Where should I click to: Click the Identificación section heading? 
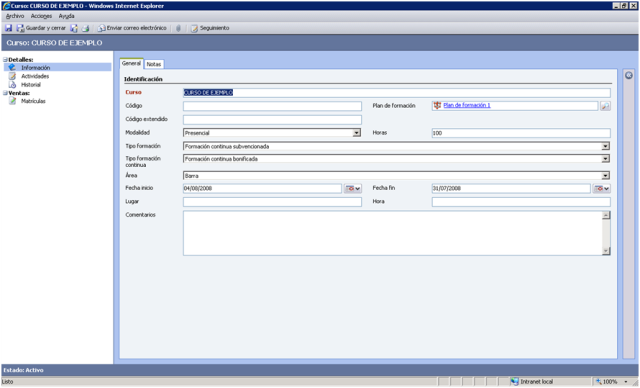click(x=143, y=79)
